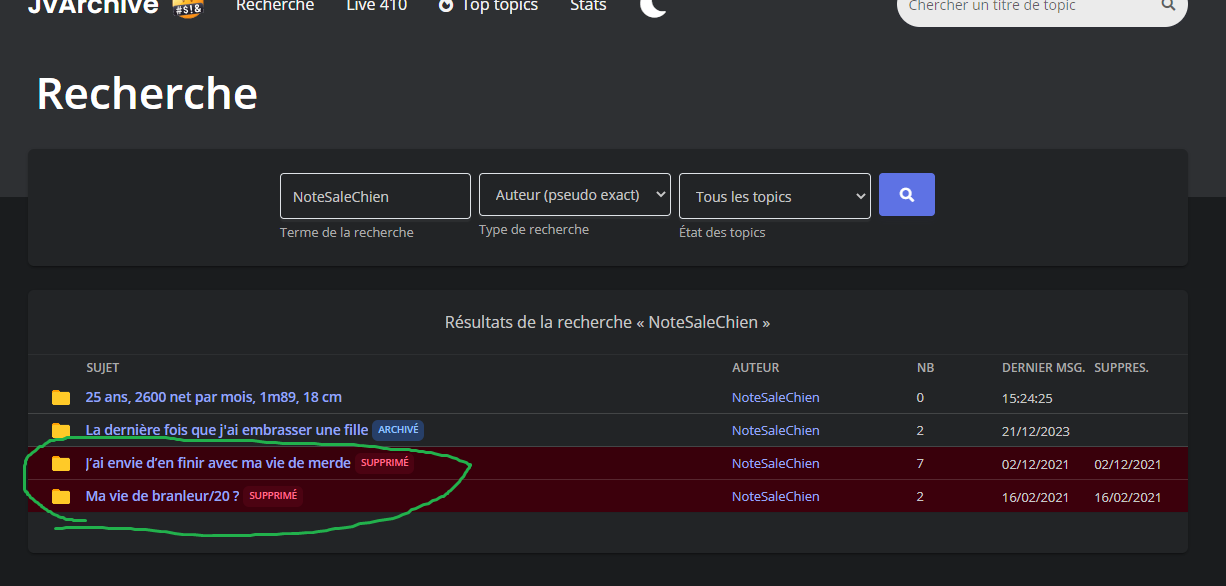
Task: Click folder icon of 'Ma vie de branleur' row
Action: 61,497
